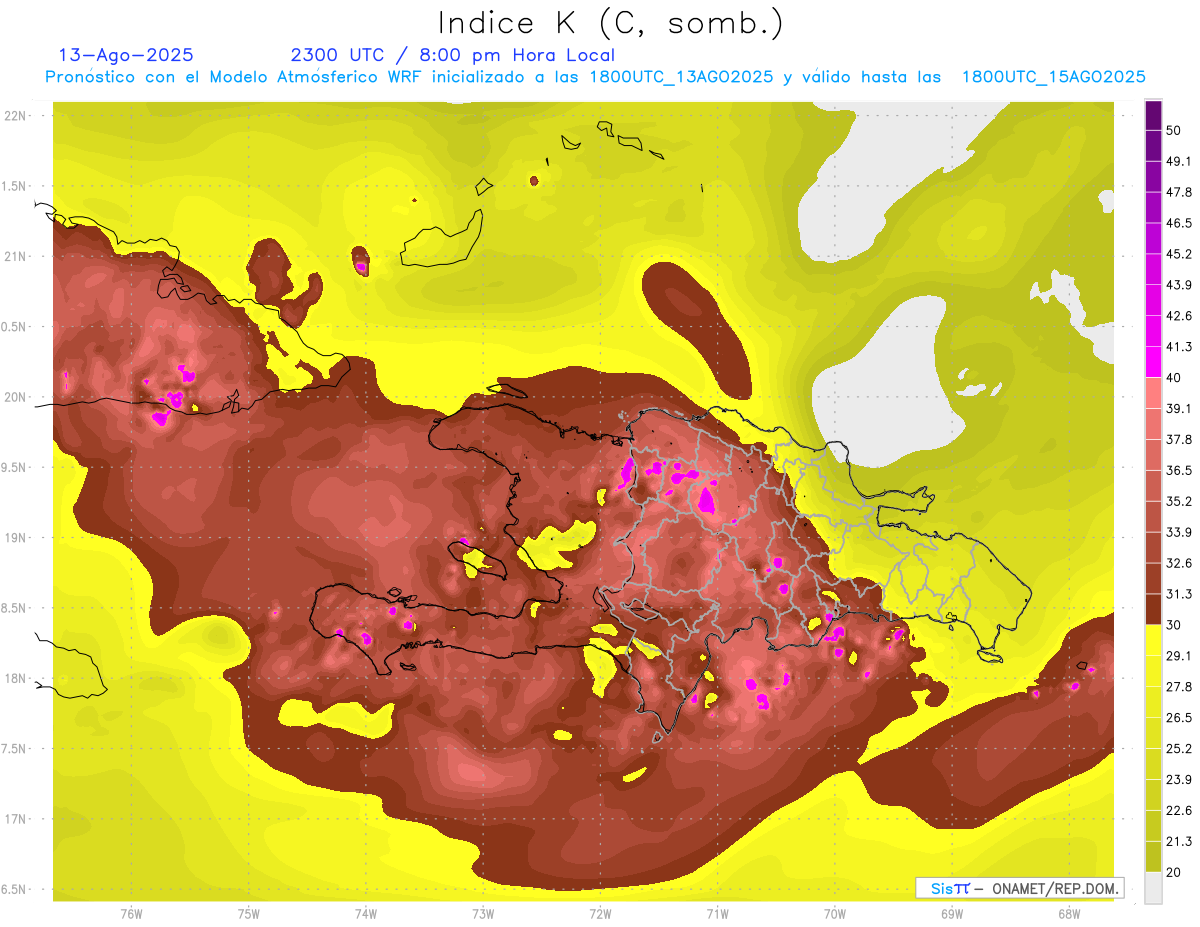Click the "50" color bar value
Viewport: 1200px width, 927px height.
click(1174, 130)
